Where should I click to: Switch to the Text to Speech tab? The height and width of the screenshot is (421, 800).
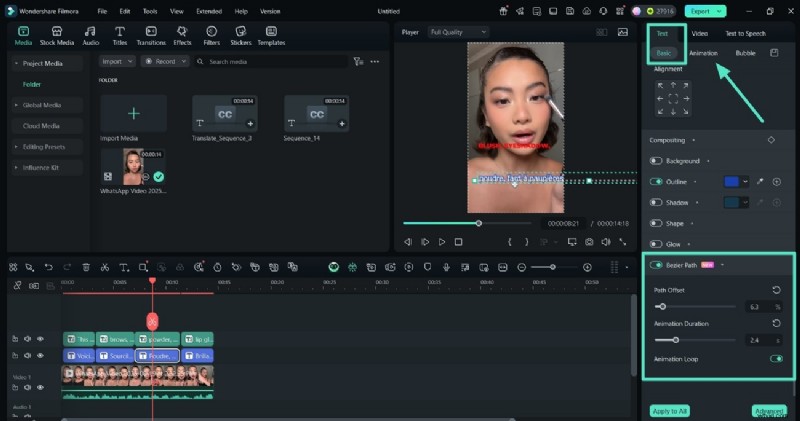click(745, 33)
